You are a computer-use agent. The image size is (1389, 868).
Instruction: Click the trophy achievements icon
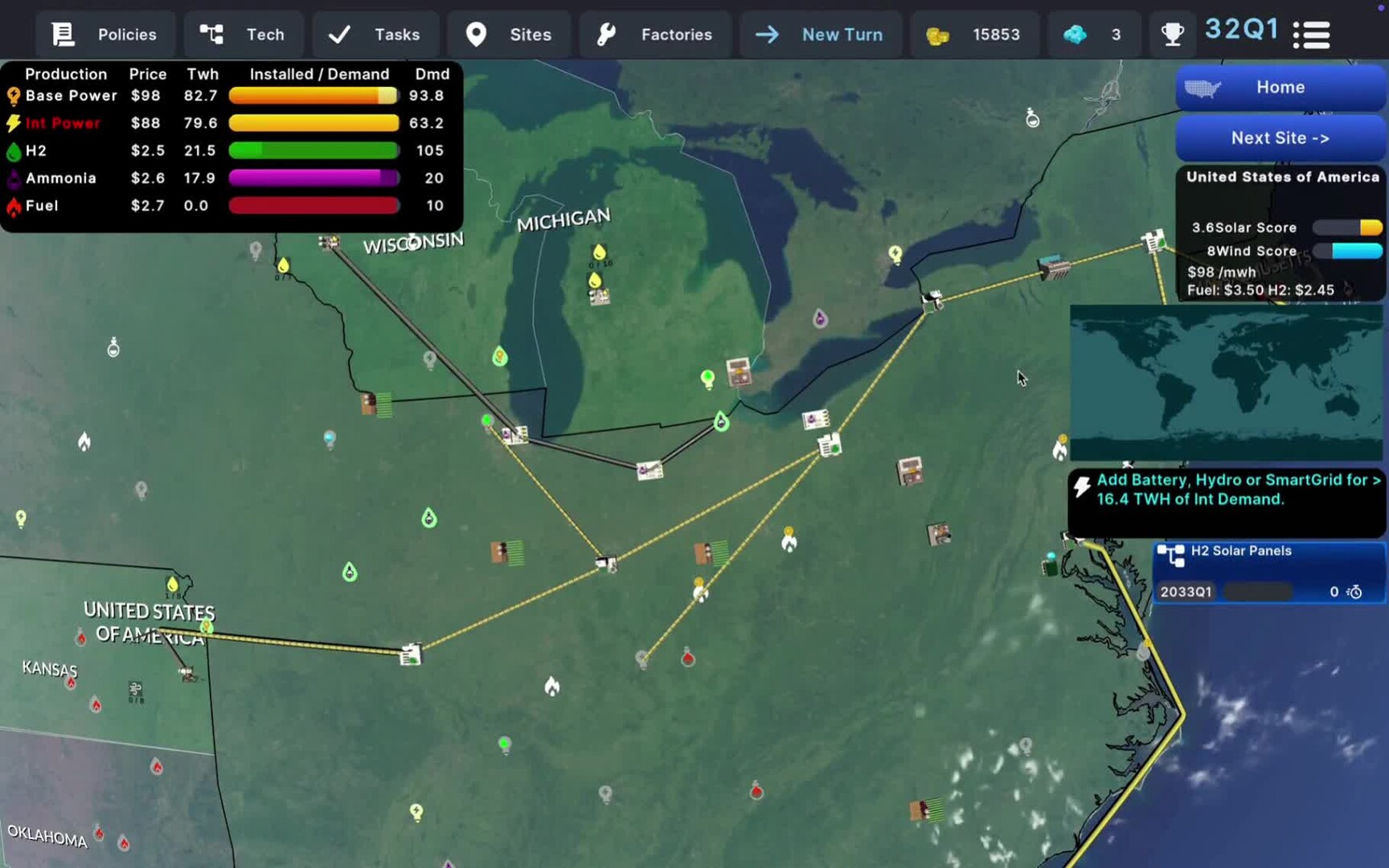click(1172, 35)
